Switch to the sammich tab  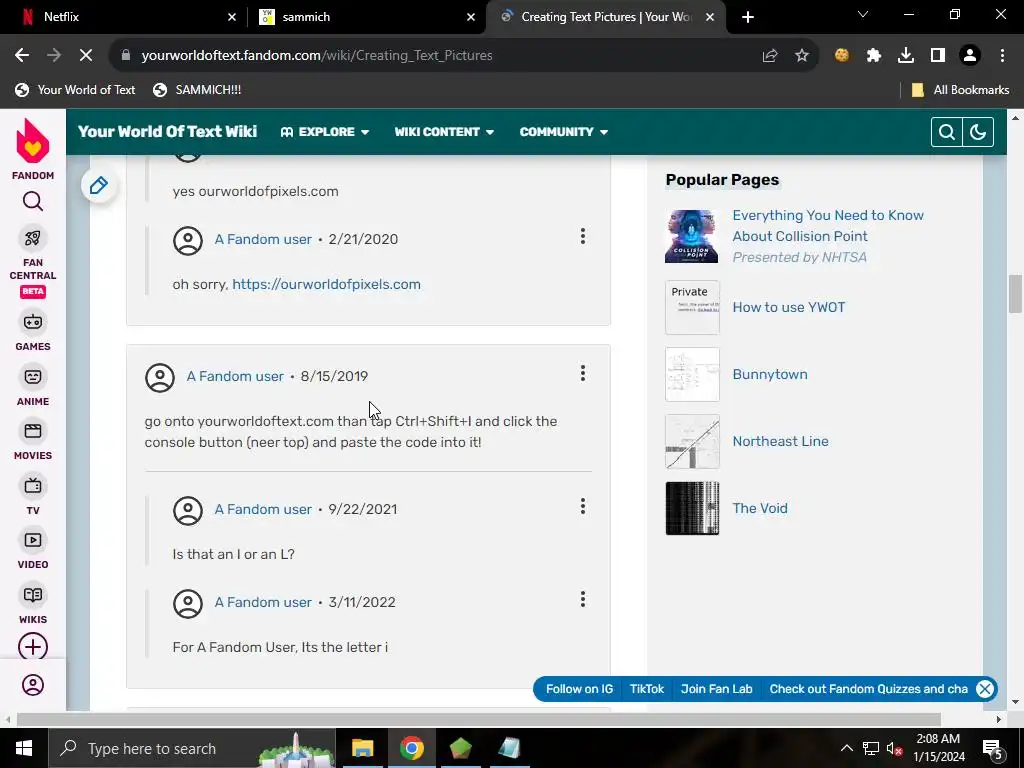pos(367,17)
